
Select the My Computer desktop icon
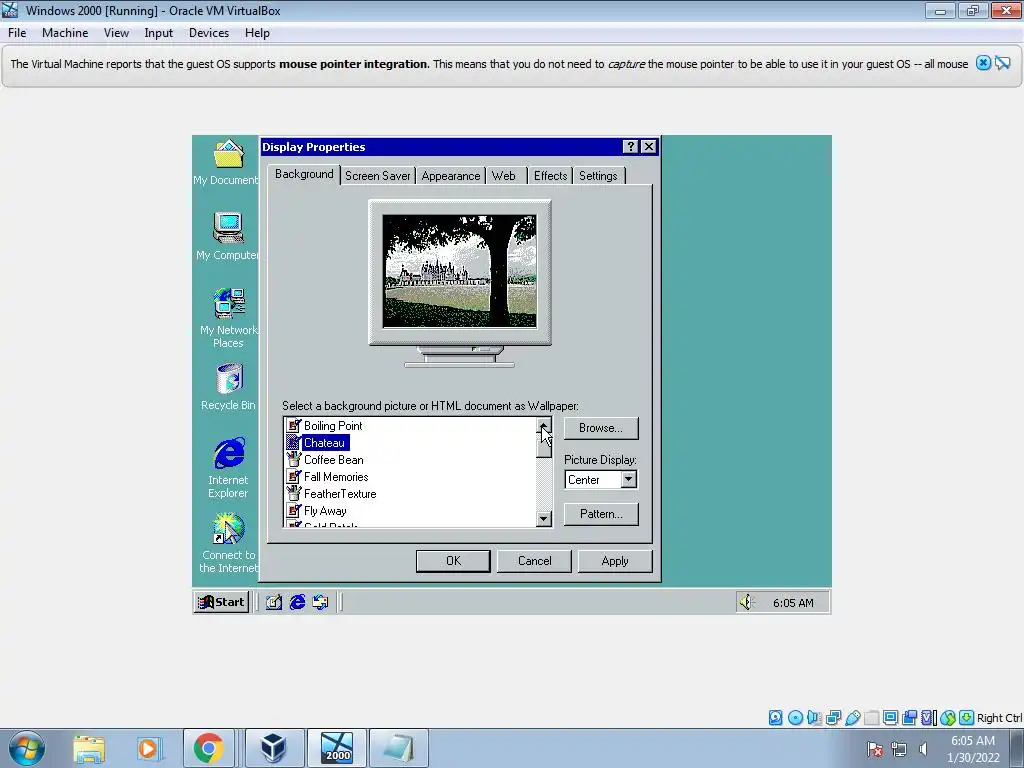[x=227, y=236]
